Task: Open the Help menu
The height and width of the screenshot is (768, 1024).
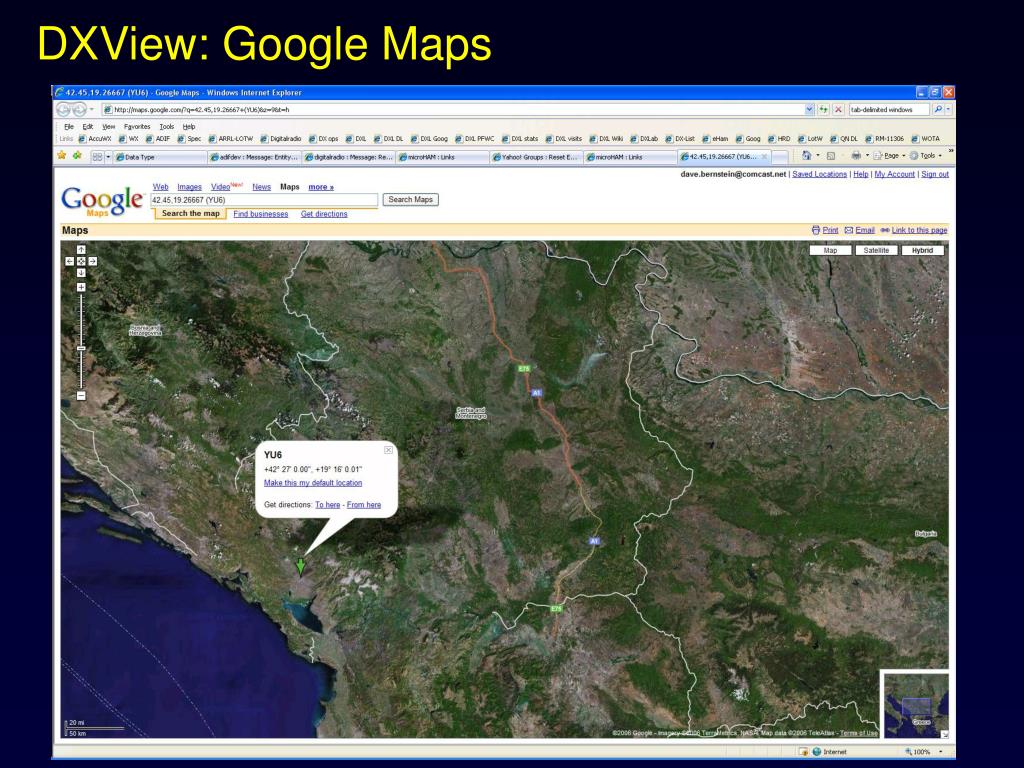Action: pyautogui.click(x=189, y=127)
